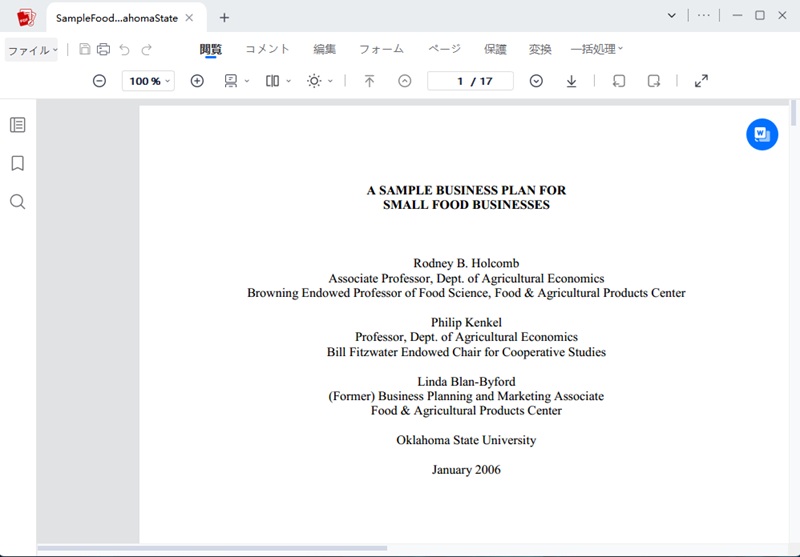Click the line Bill Fitzwater Endowed Chair
Screen dimensions: 800x557
[x=466, y=352]
